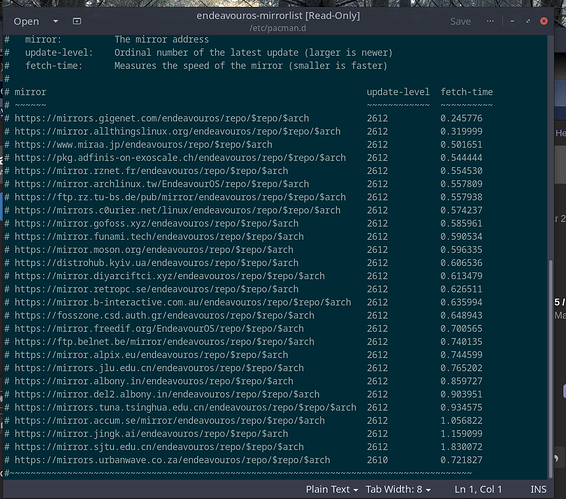Place cursor on mirrors.tuna.tsinghua.edu.cn line
This screenshot has width=566, height=499.
(x=244, y=408)
